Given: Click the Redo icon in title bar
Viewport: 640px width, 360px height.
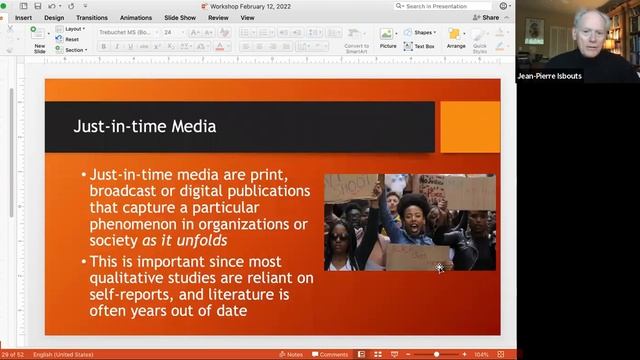Looking at the screenshot, I should coord(71,6).
